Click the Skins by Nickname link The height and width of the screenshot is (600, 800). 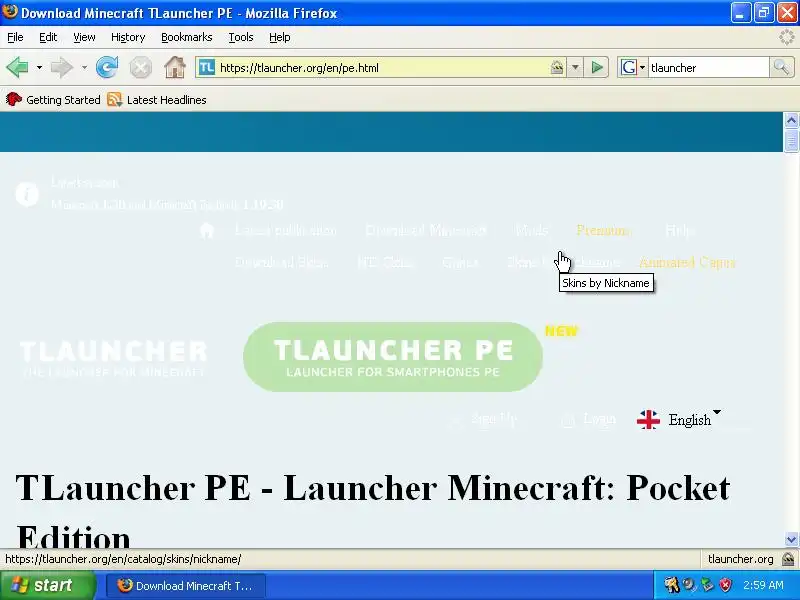click(x=564, y=262)
